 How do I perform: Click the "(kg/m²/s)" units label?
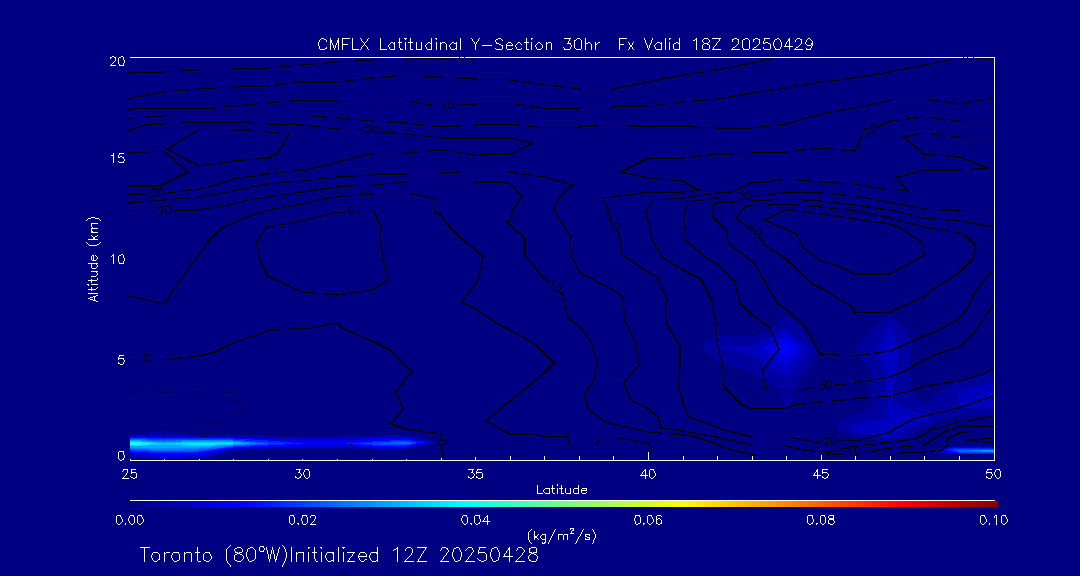click(562, 535)
